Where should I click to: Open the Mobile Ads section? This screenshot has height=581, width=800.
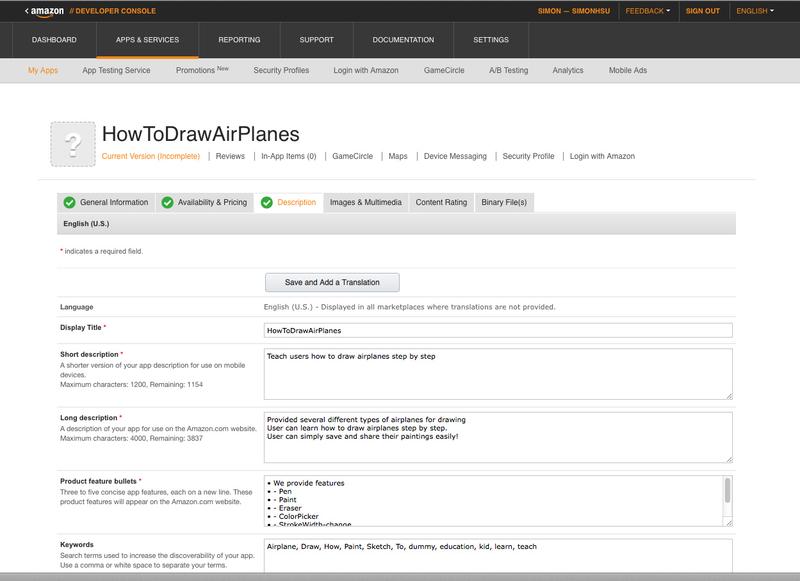point(628,70)
